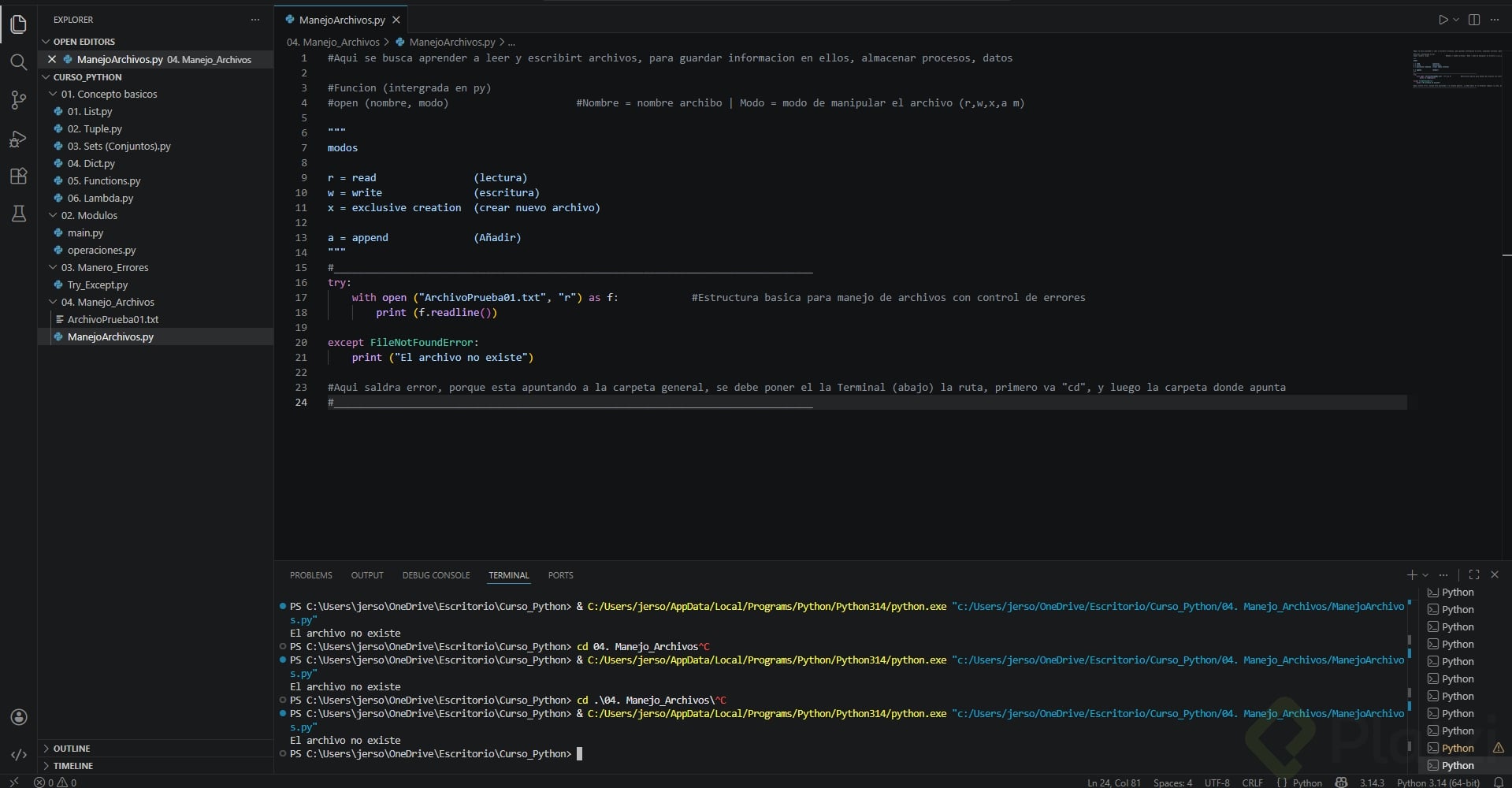The image size is (1512, 788).
Task: Split the editor to the right
Action: point(1473,20)
